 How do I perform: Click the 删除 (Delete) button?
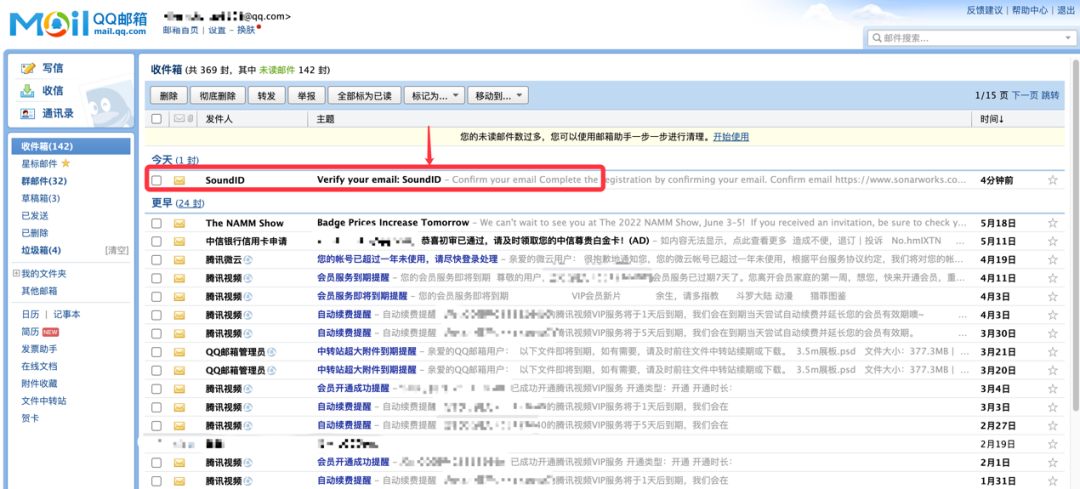[x=169, y=96]
